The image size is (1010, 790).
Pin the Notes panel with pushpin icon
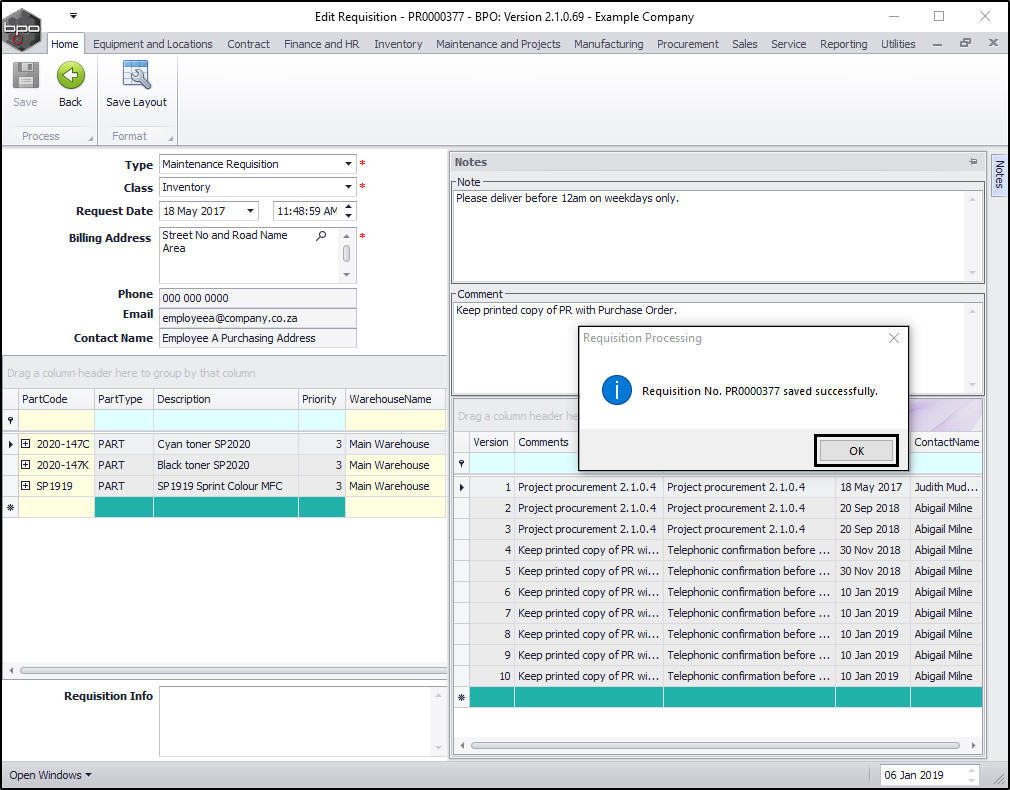pyautogui.click(x=972, y=162)
